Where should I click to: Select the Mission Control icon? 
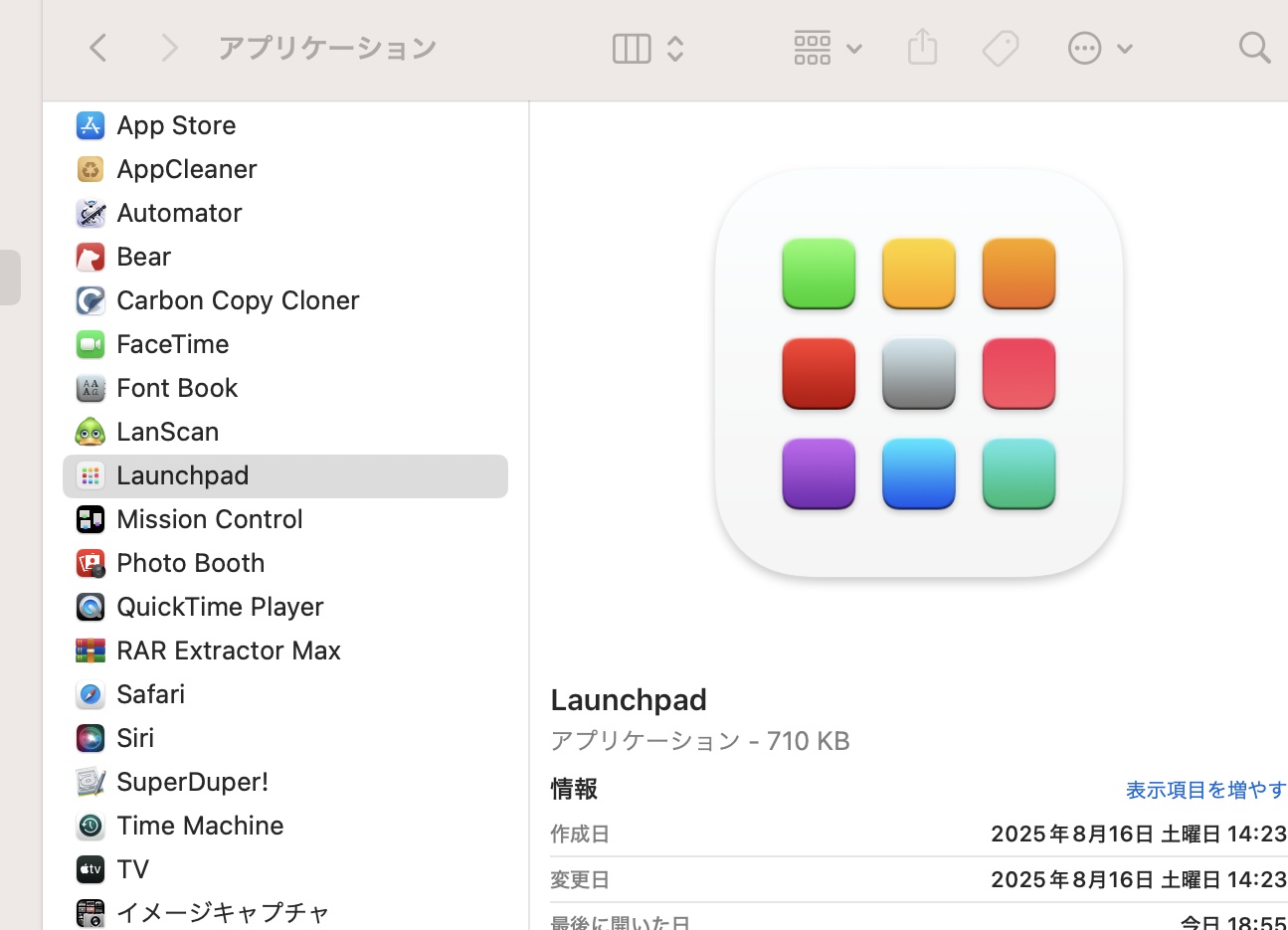pos(91,519)
